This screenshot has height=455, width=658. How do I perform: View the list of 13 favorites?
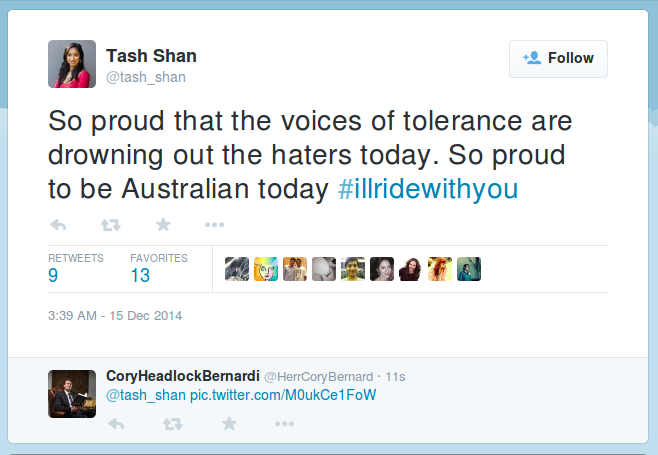[x=140, y=275]
